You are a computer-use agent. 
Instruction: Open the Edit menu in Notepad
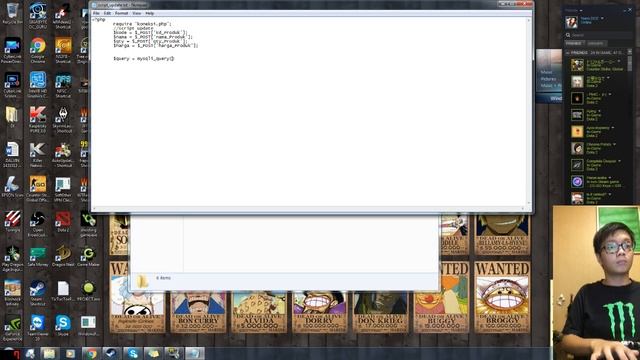pos(107,13)
